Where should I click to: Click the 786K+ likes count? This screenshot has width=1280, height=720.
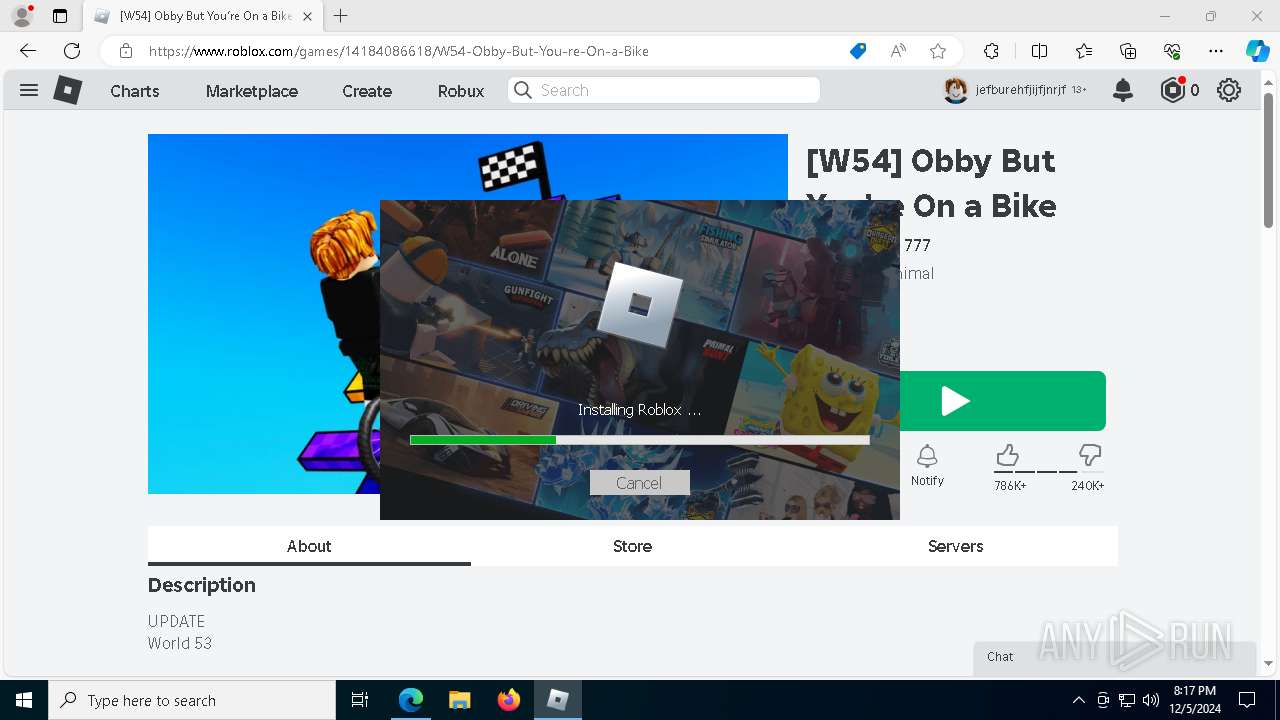[x=1010, y=486]
